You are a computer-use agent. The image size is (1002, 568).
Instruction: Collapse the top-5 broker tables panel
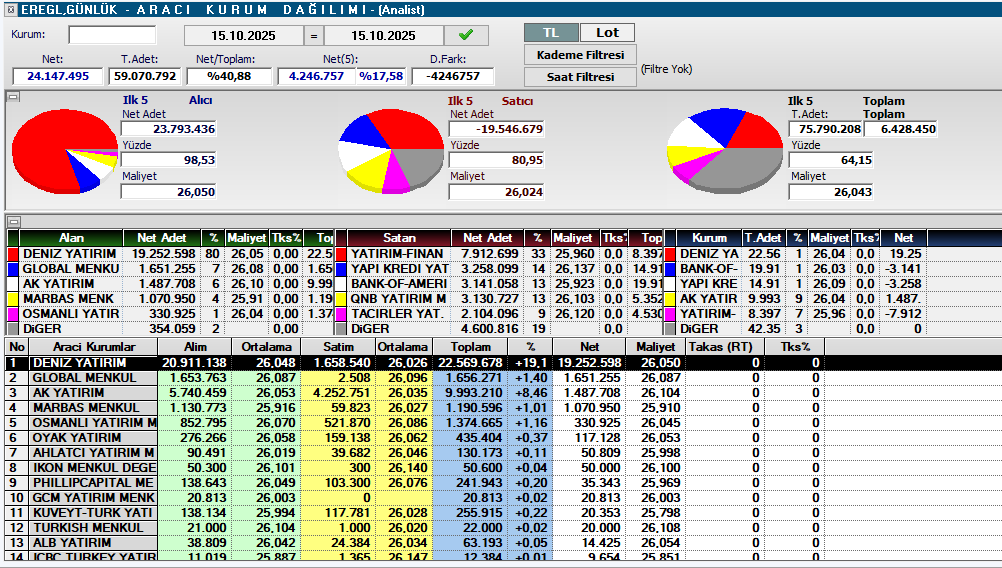(13, 221)
